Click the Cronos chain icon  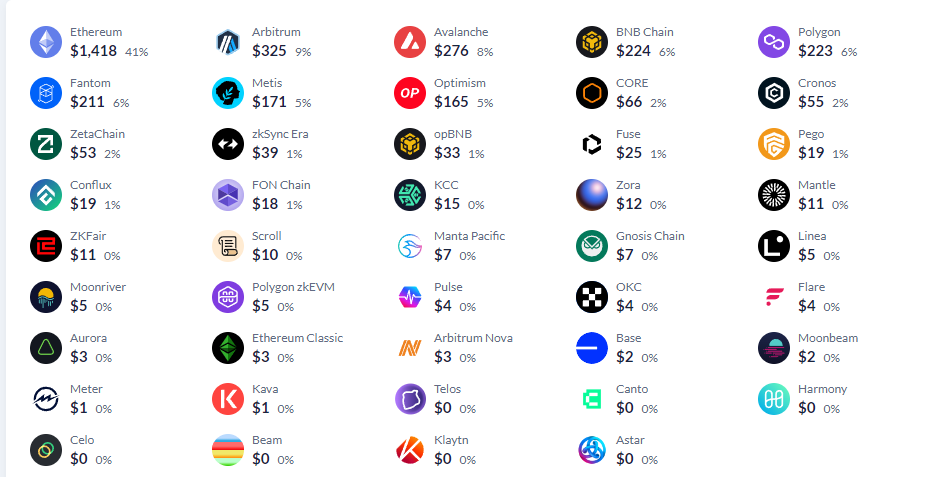coord(774,93)
